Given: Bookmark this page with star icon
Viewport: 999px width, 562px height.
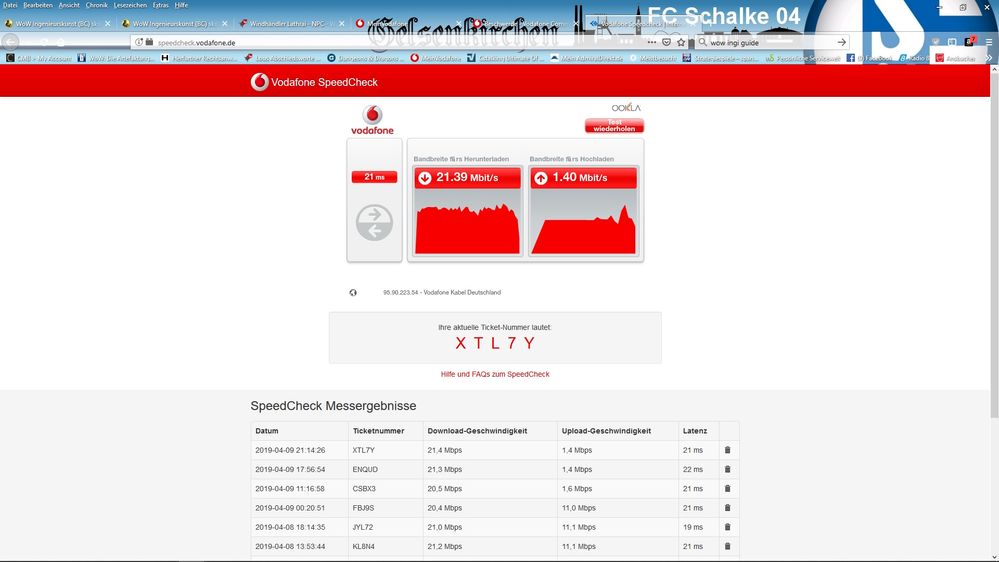Looking at the screenshot, I should point(681,42).
